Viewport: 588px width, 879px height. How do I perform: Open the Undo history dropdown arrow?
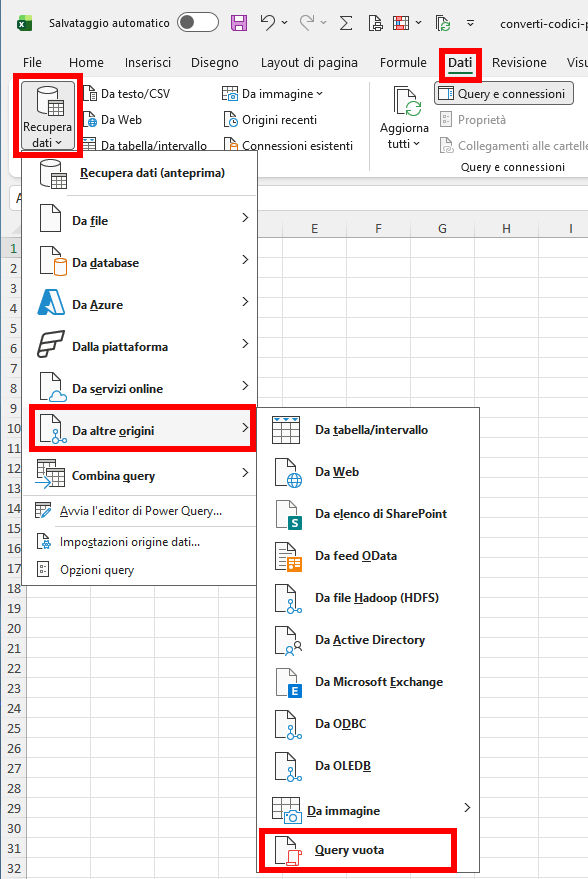(285, 22)
